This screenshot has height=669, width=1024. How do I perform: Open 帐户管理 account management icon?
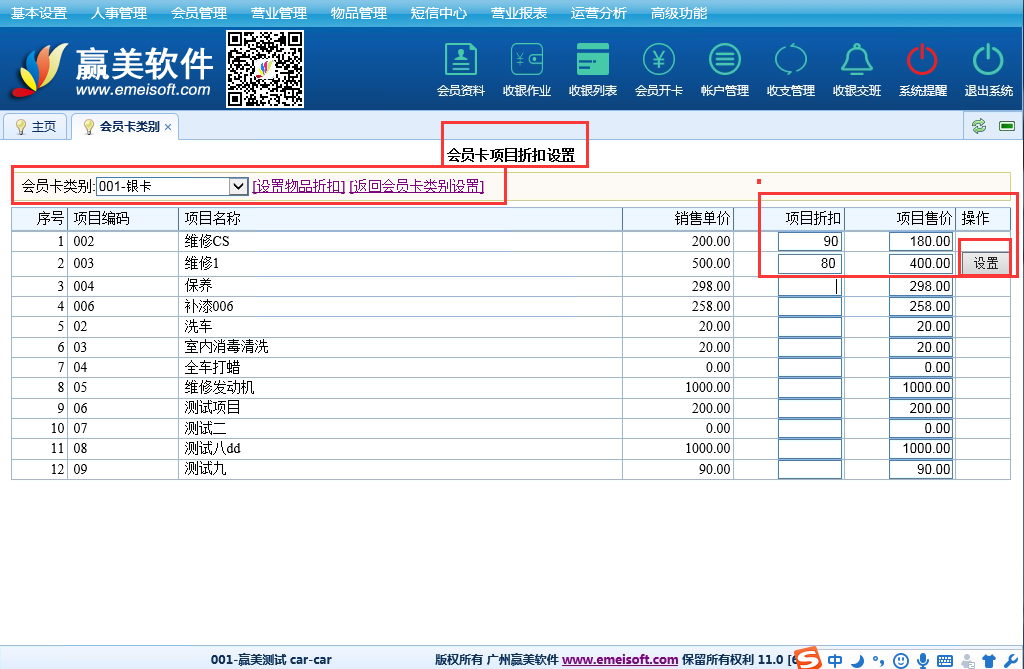pos(724,62)
